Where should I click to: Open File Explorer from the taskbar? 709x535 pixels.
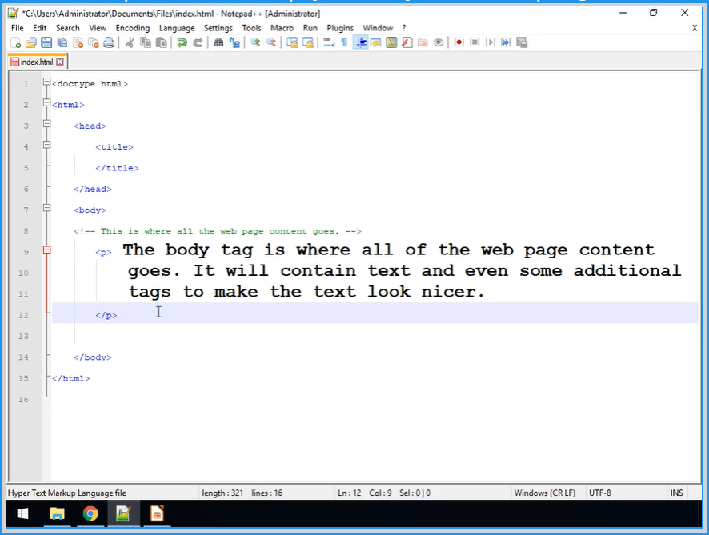[57, 514]
